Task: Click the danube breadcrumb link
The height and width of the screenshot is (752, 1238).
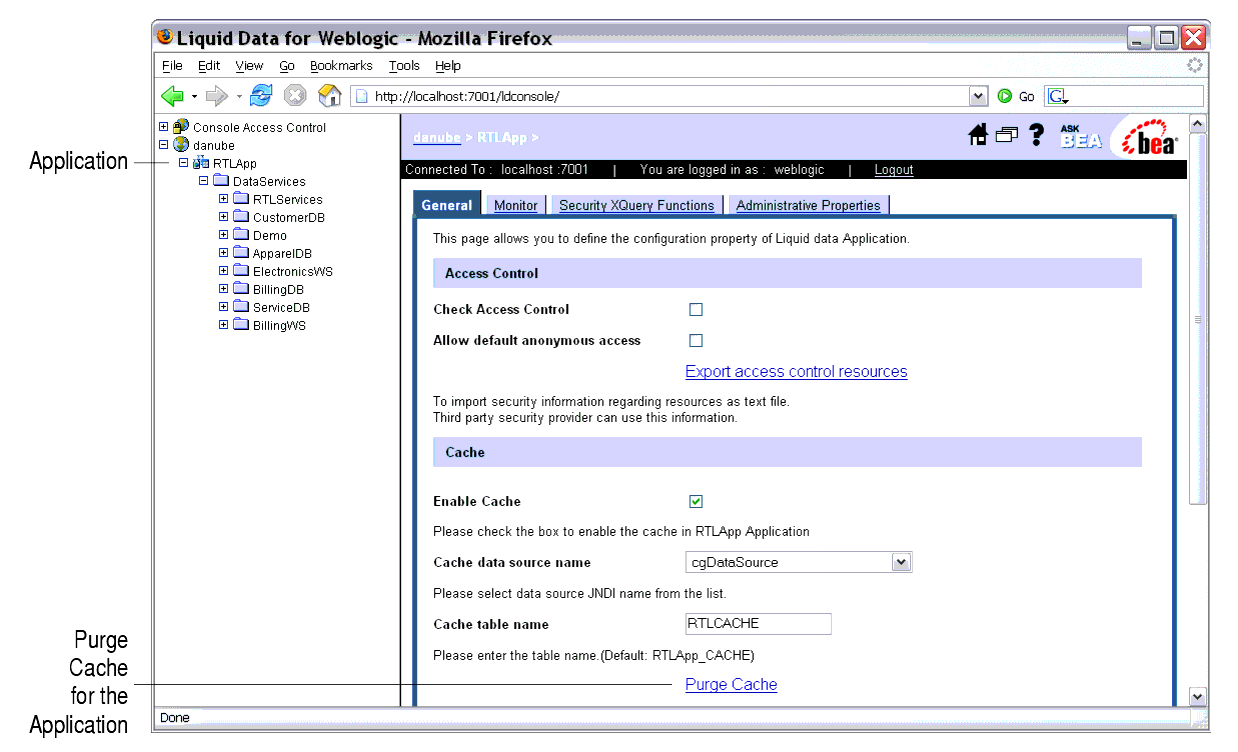Action: [x=437, y=138]
